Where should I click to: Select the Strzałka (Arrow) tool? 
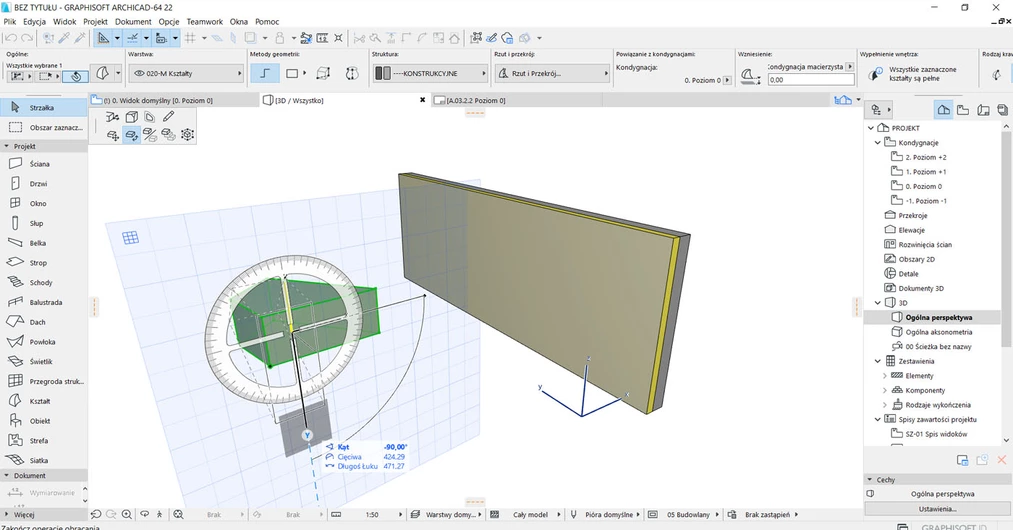click(x=43, y=107)
